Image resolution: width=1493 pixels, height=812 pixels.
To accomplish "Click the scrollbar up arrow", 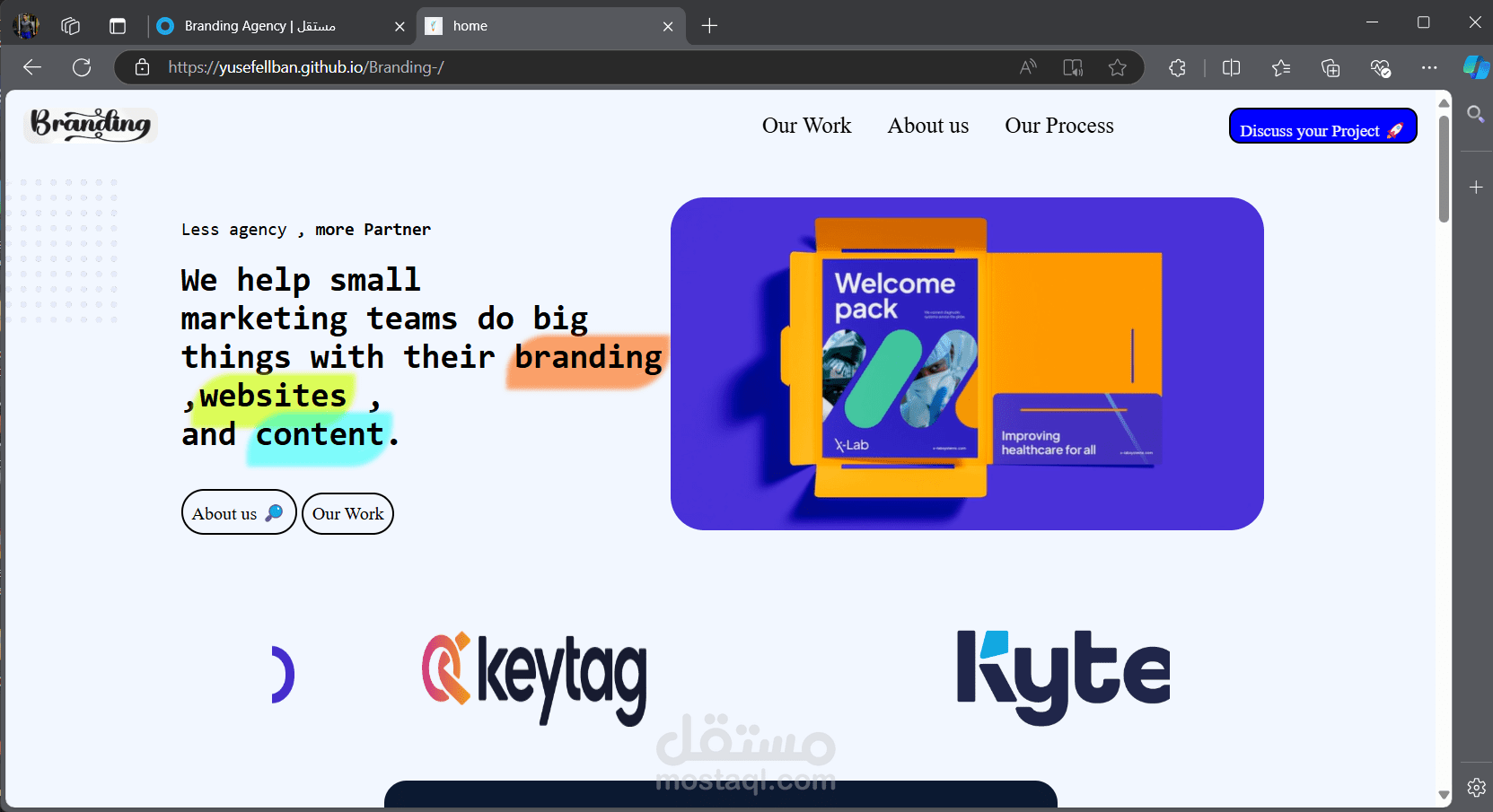I will [x=1444, y=103].
